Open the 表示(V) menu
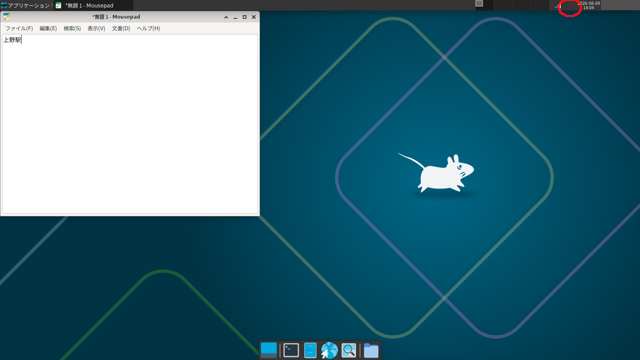This screenshot has height=360, width=640. click(x=96, y=29)
